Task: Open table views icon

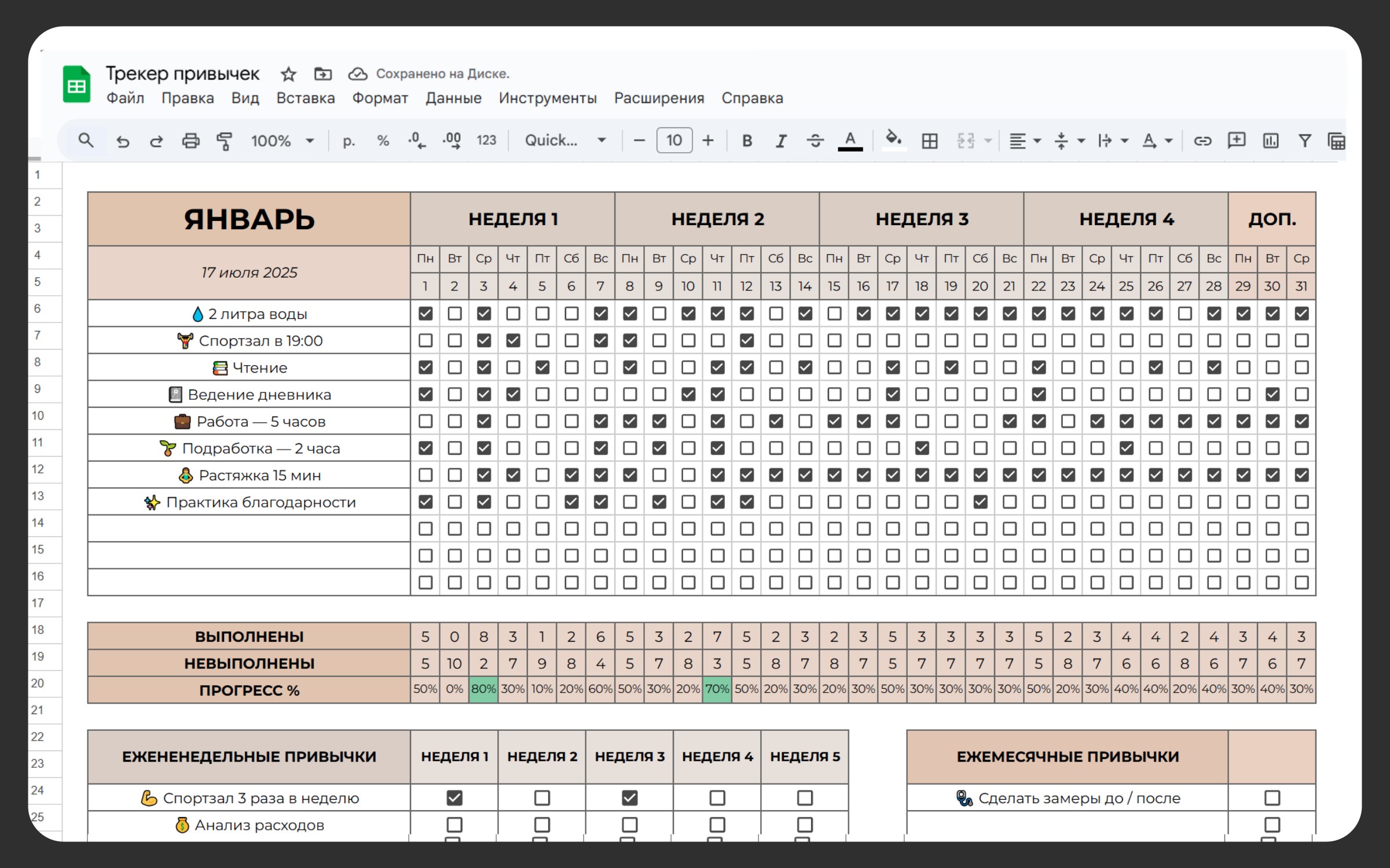Action: coord(1336,141)
